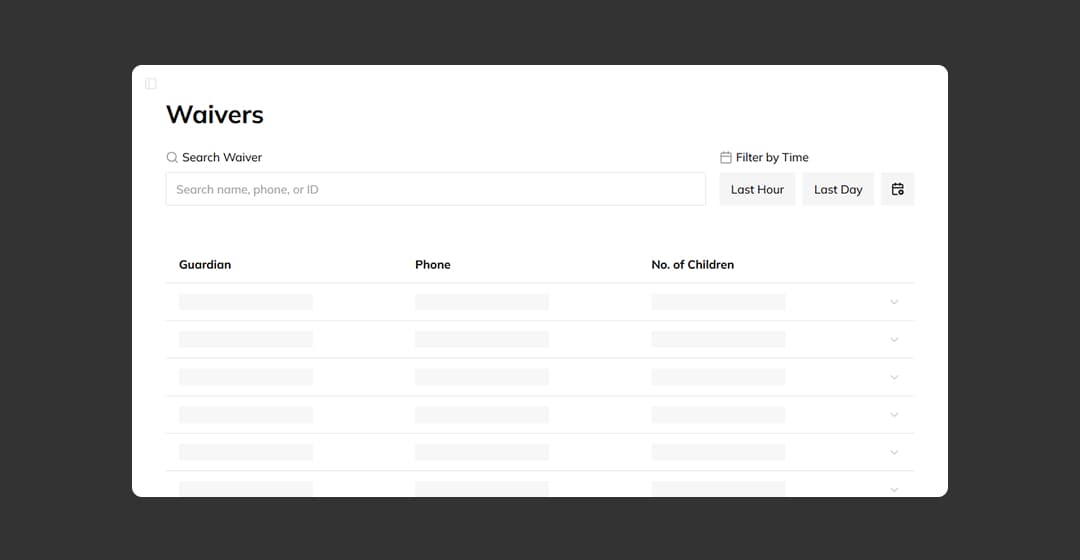Open the custom date range calendar button
Viewport: 1080px width, 560px height.
point(897,189)
